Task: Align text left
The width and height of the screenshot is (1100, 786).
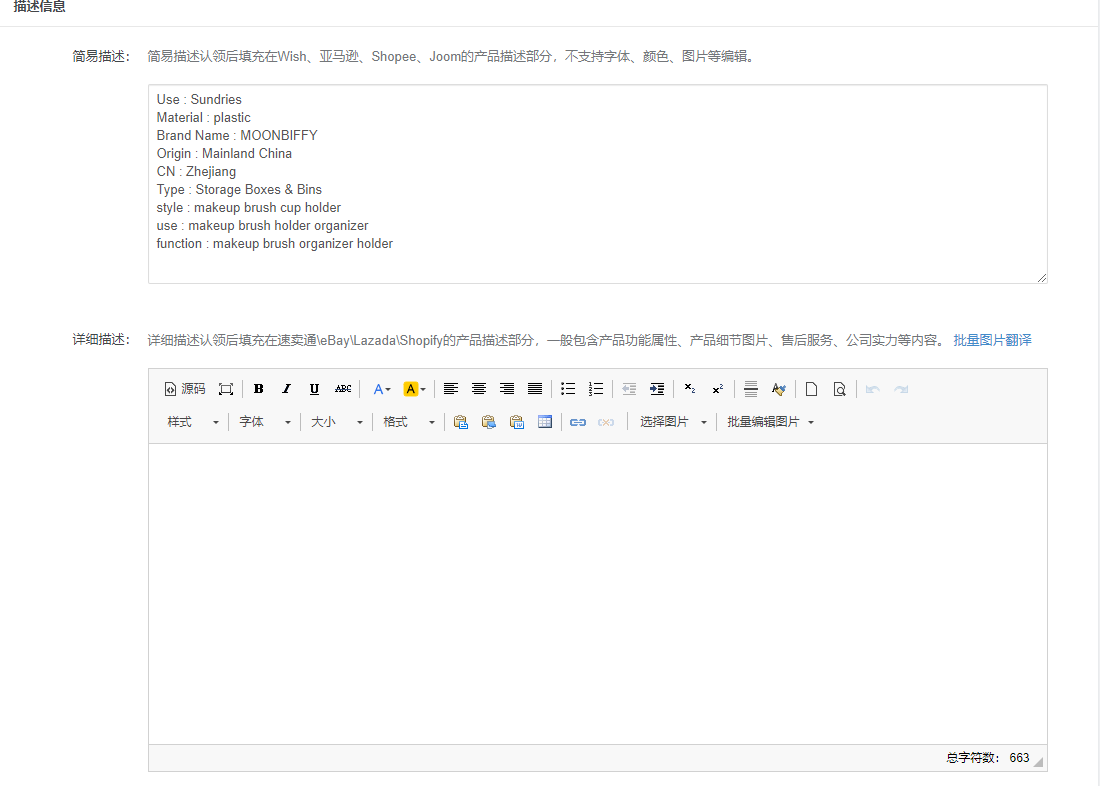Action: [451, 389]
